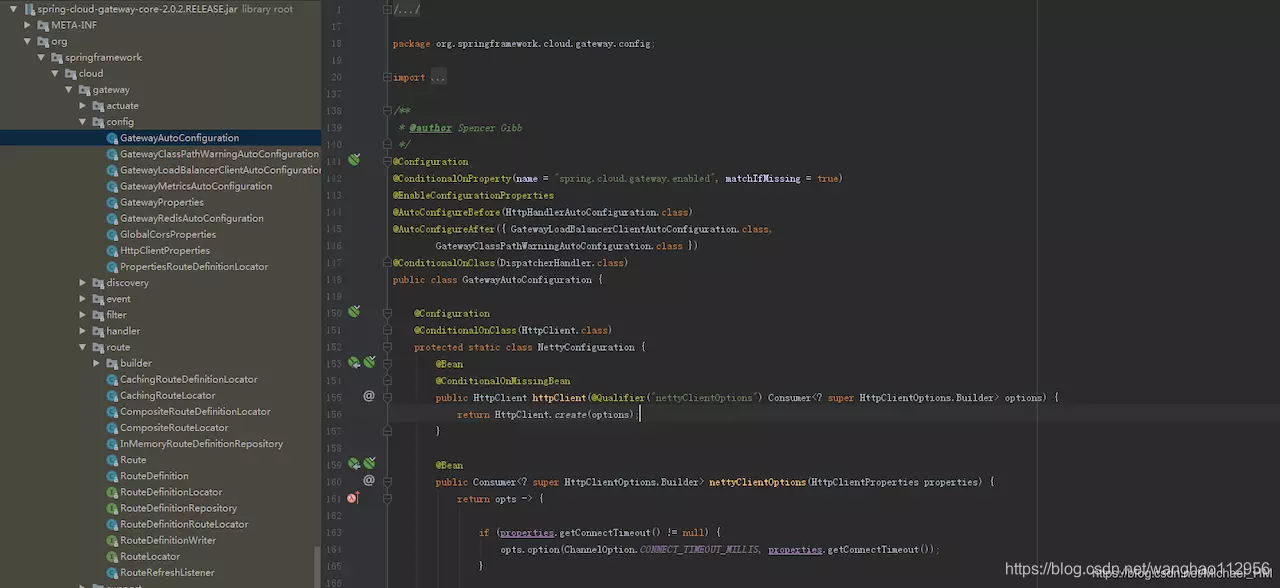Click the package folder icon beside handler
The width and height of the screenshot is (1280, 588).
98,331
